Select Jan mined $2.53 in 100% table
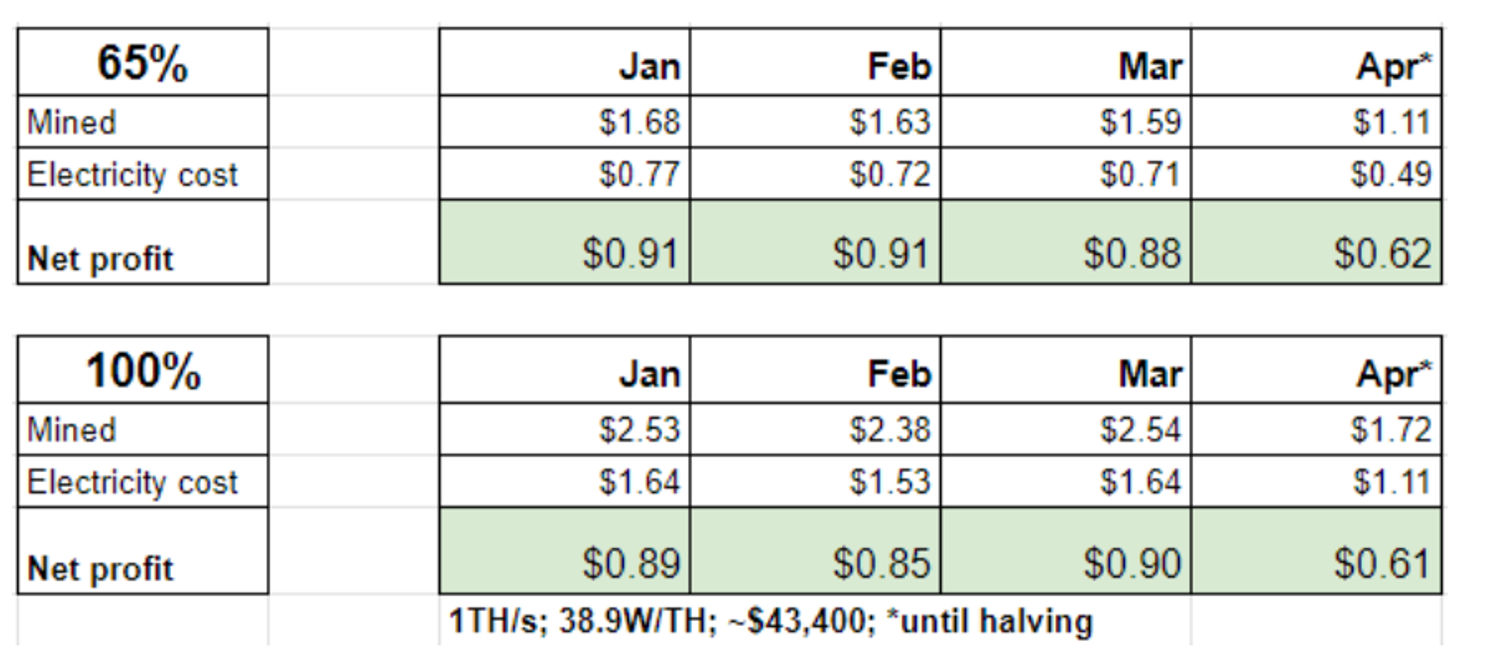The height and width of the screenshot is (671, 1500). 565,430
